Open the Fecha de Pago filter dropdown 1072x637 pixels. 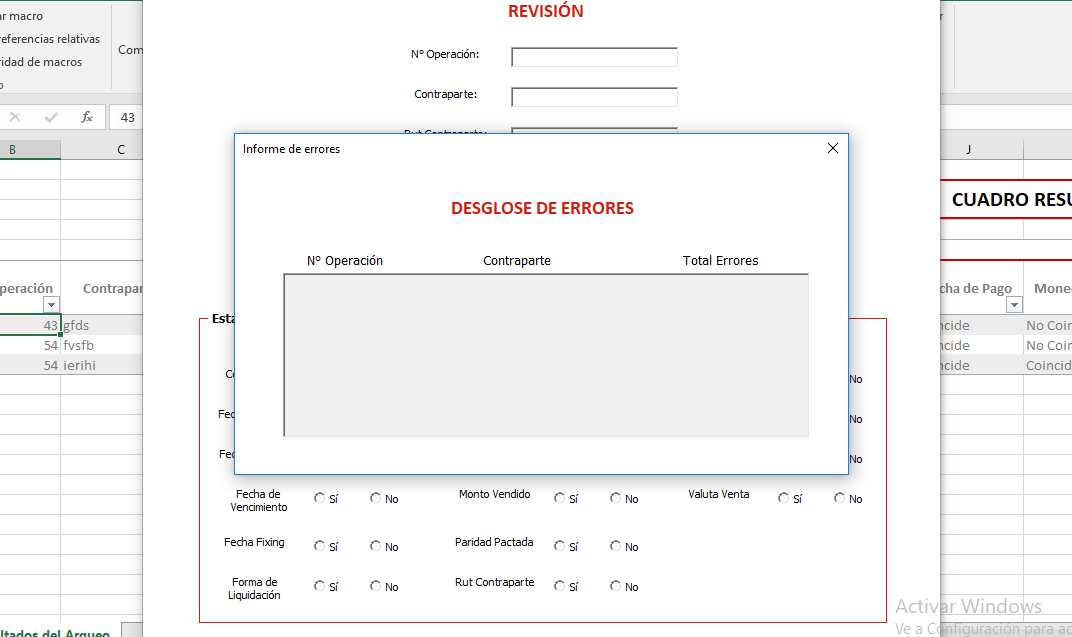(x=1015, y=305)
